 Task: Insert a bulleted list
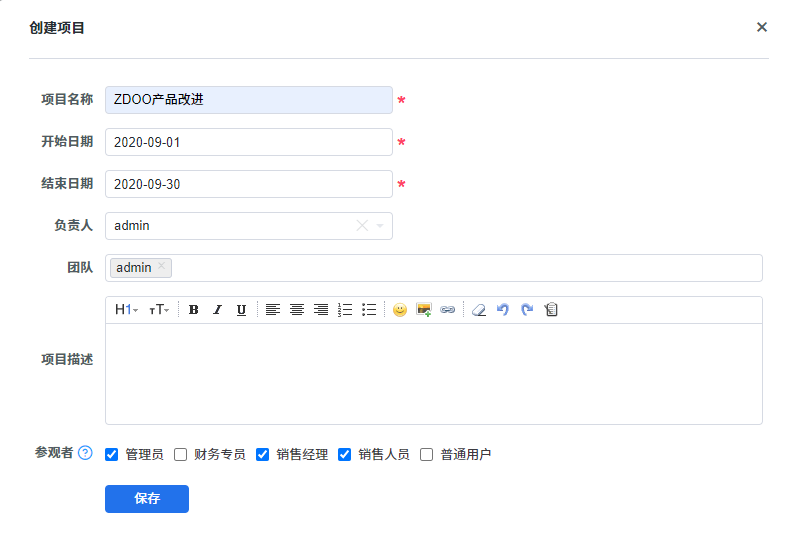coord(369,309)
